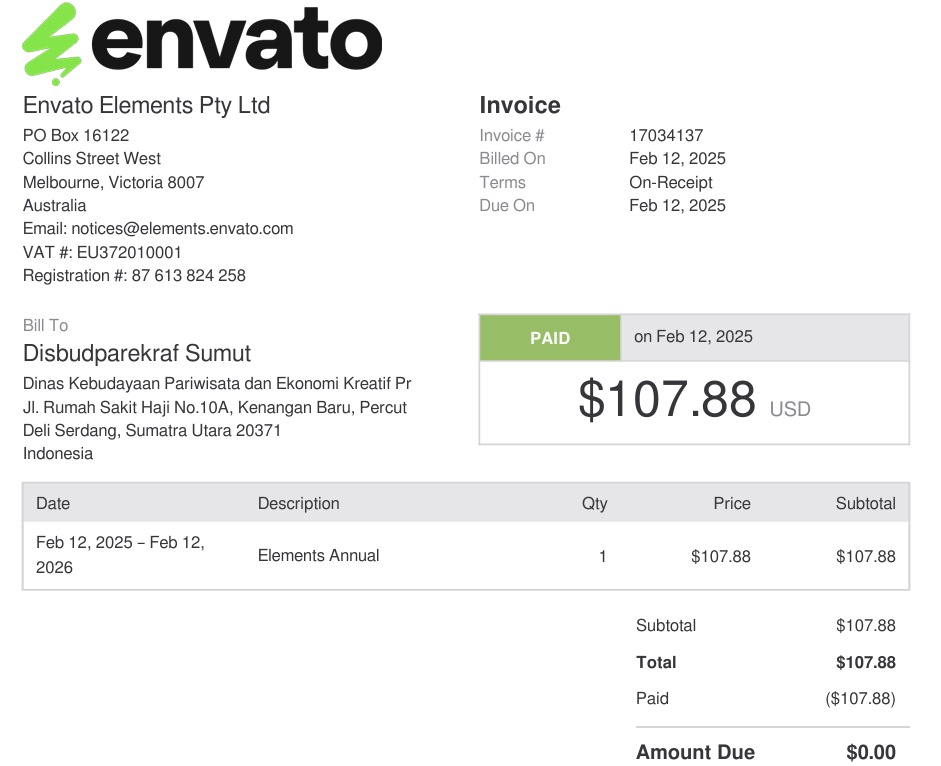Click the Date column header
The height and width of the screenshot is (766, 941).
coord(53,504)
